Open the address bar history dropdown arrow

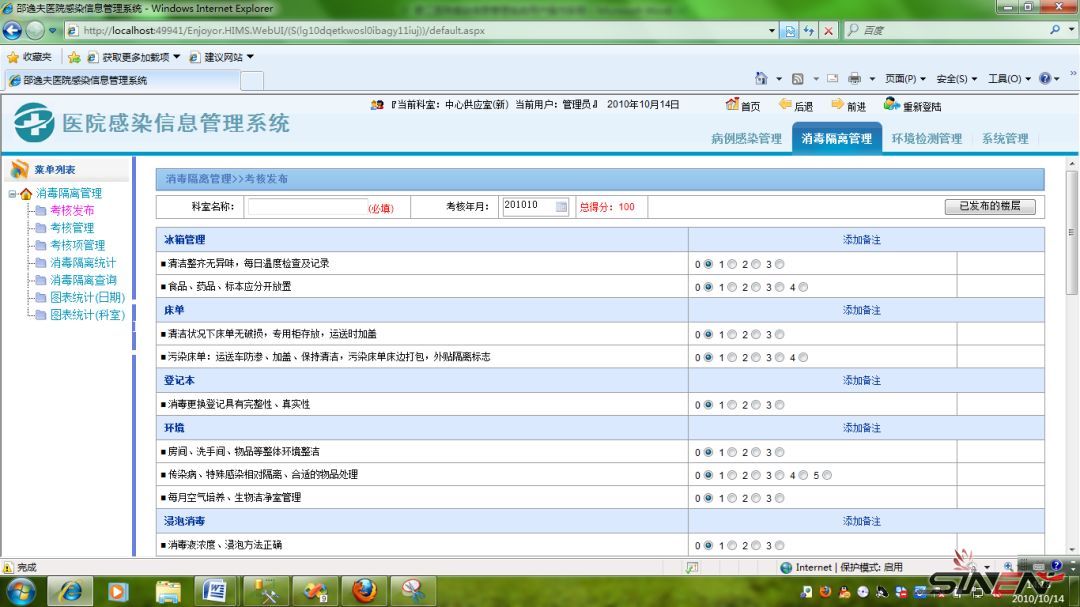click(x=771, y=30)
